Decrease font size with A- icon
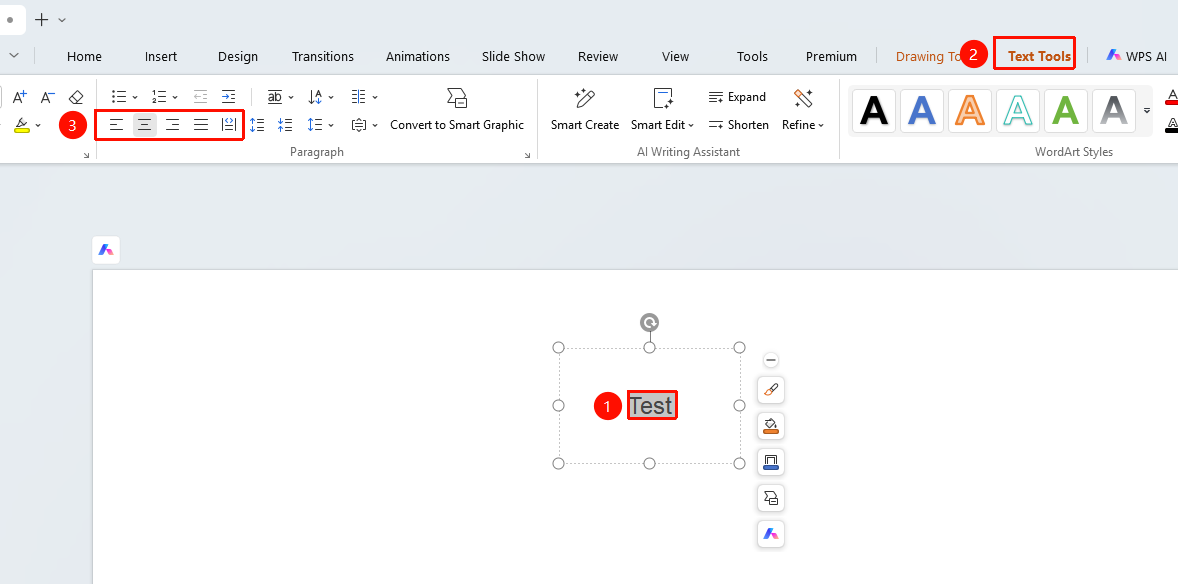The image size is (1178, 584). click(47, 97)
